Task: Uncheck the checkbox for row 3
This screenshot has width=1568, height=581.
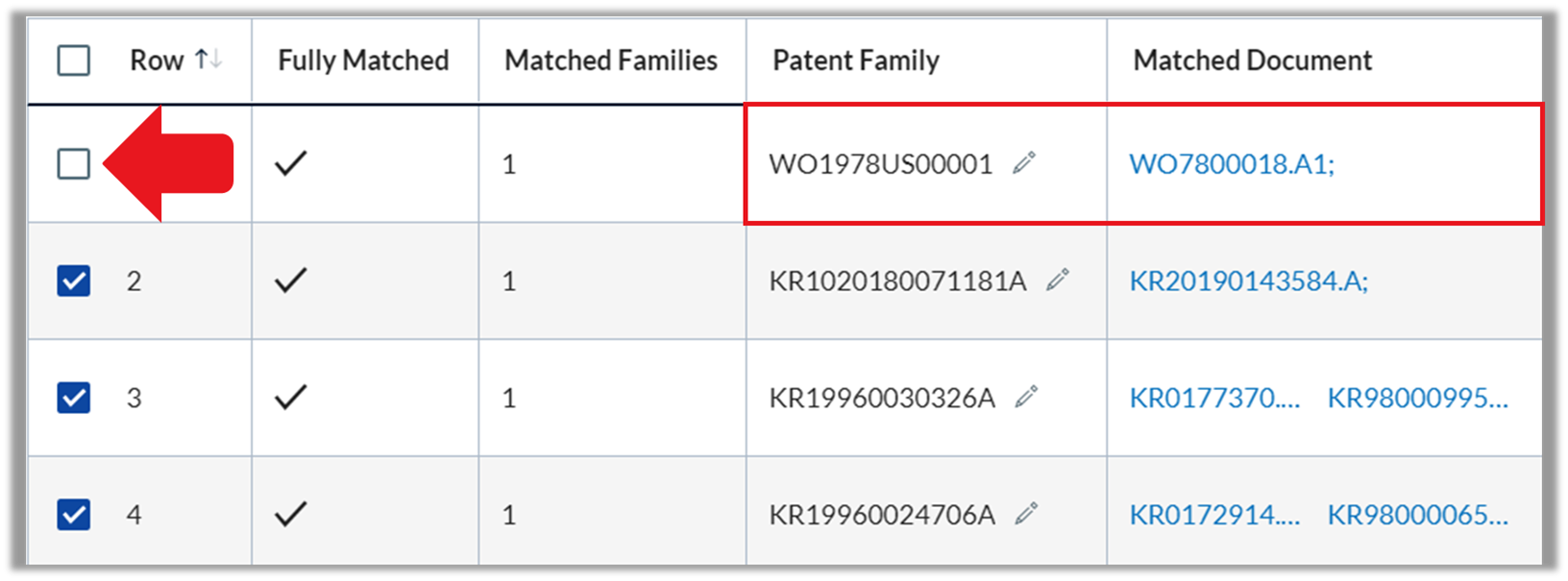Action: pos(74,398)
